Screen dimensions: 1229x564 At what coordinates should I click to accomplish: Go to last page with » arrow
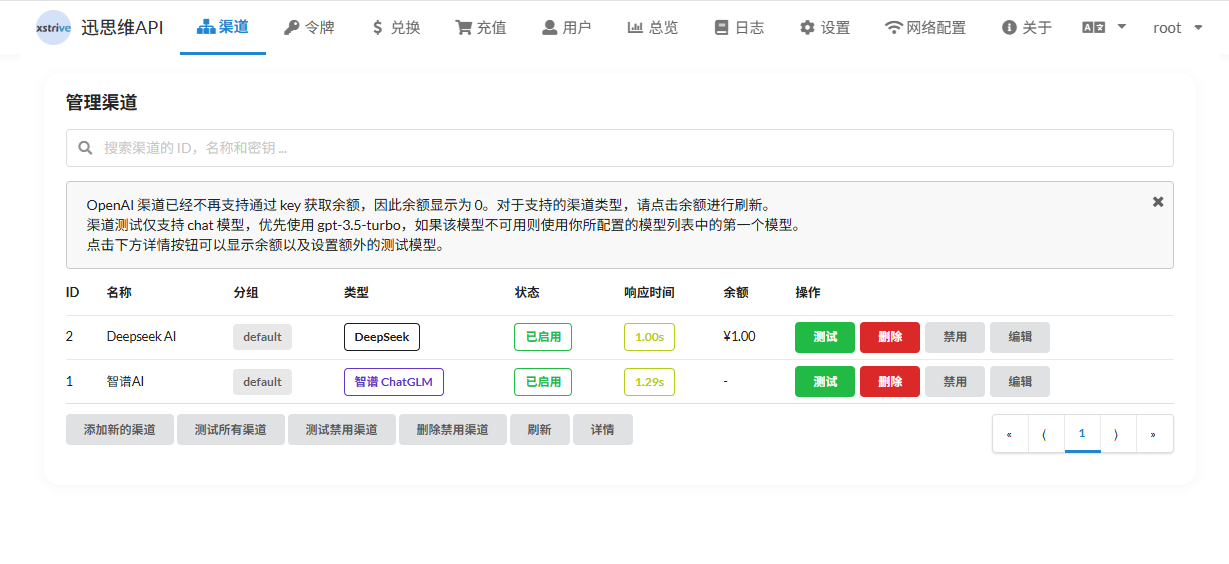1154,434
